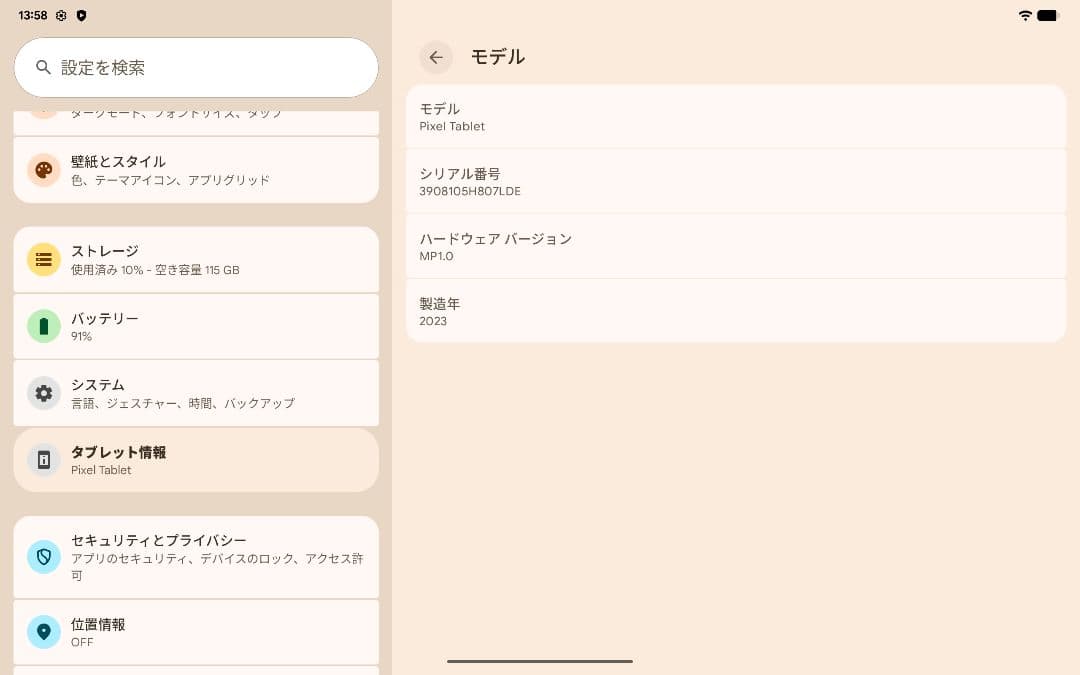Select the モデル row showing Pixel Tablet
The height and width of the screenshot is (675, 1080).
(x=735, y=116)
